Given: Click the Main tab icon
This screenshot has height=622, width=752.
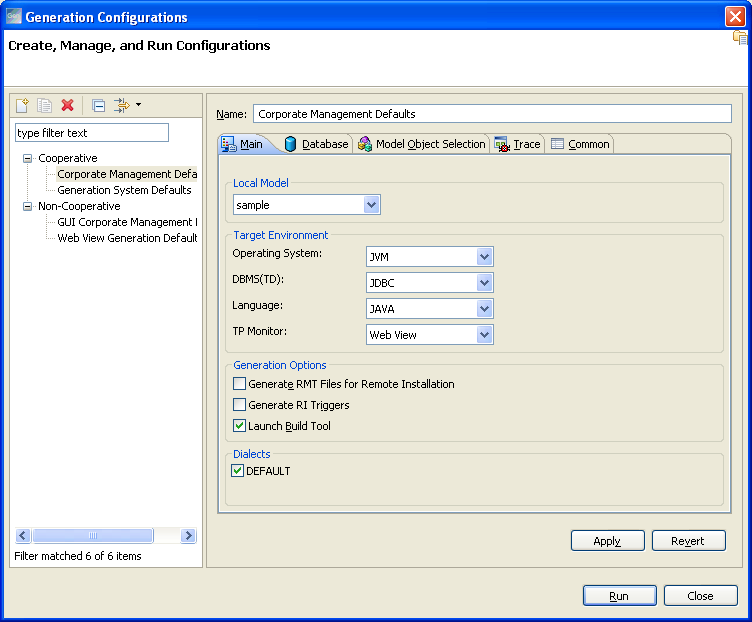Looking at the screenshot, I should point(229,144).
